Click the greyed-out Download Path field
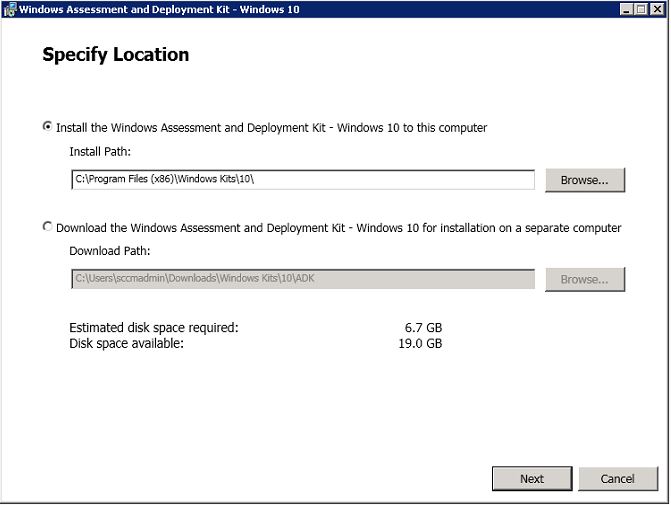The width and height of the screenshot is (671, 505). [302, 279]
